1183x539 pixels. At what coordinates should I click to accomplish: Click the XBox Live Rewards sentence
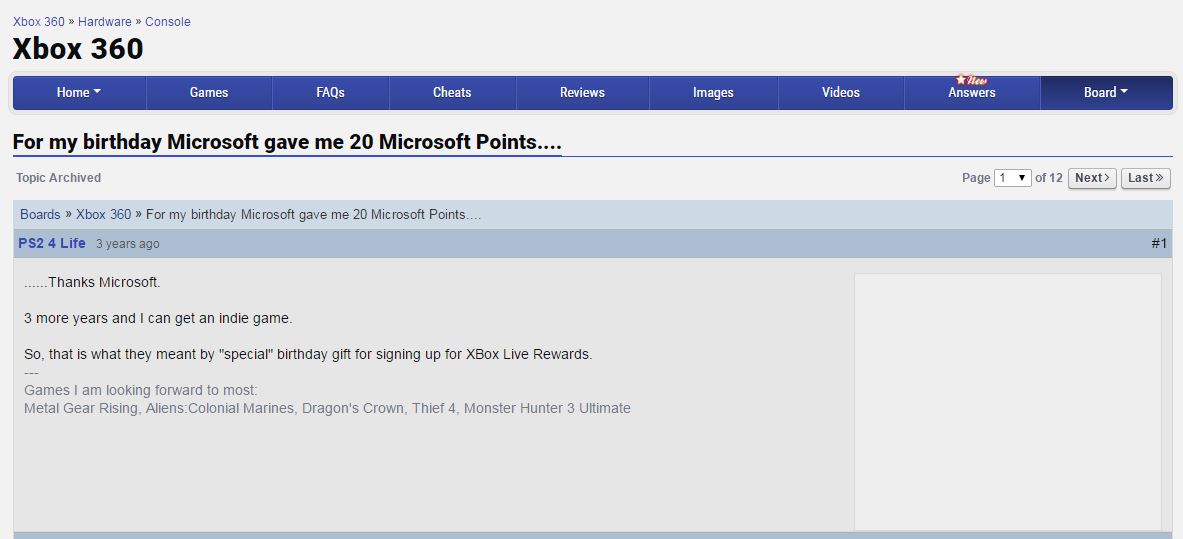308,354
